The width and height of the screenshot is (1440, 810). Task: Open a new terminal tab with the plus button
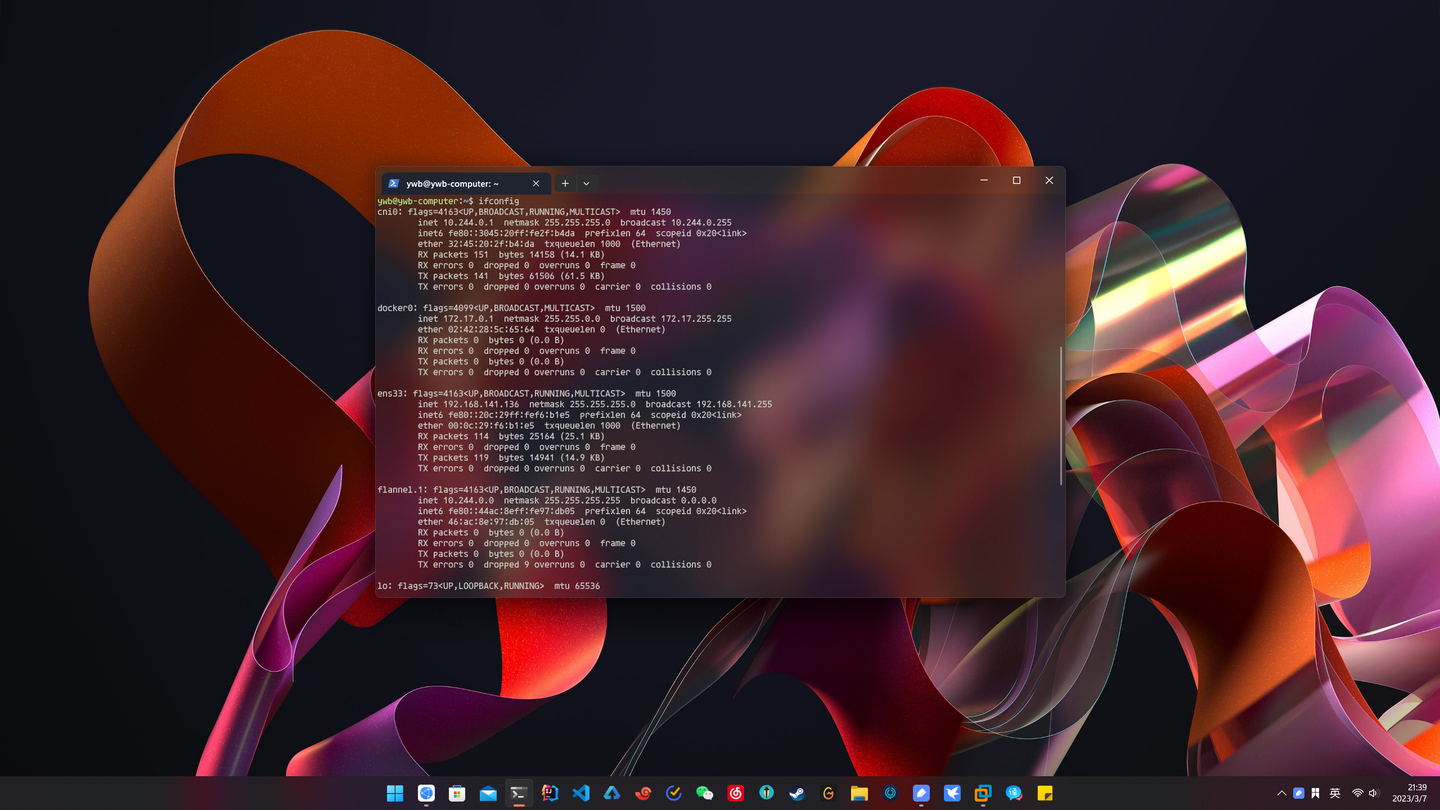(x=565, y=183)
